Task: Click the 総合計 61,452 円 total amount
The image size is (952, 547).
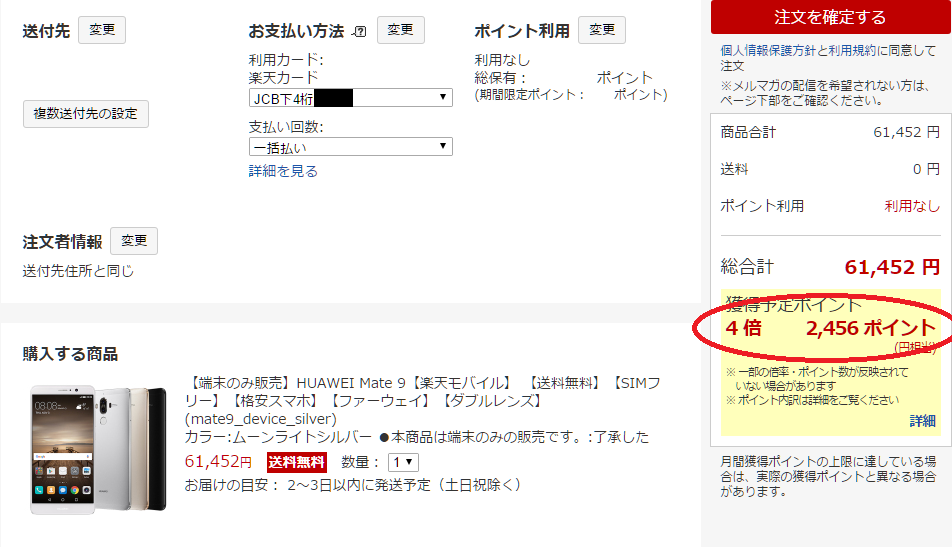Action: point(830,267)
